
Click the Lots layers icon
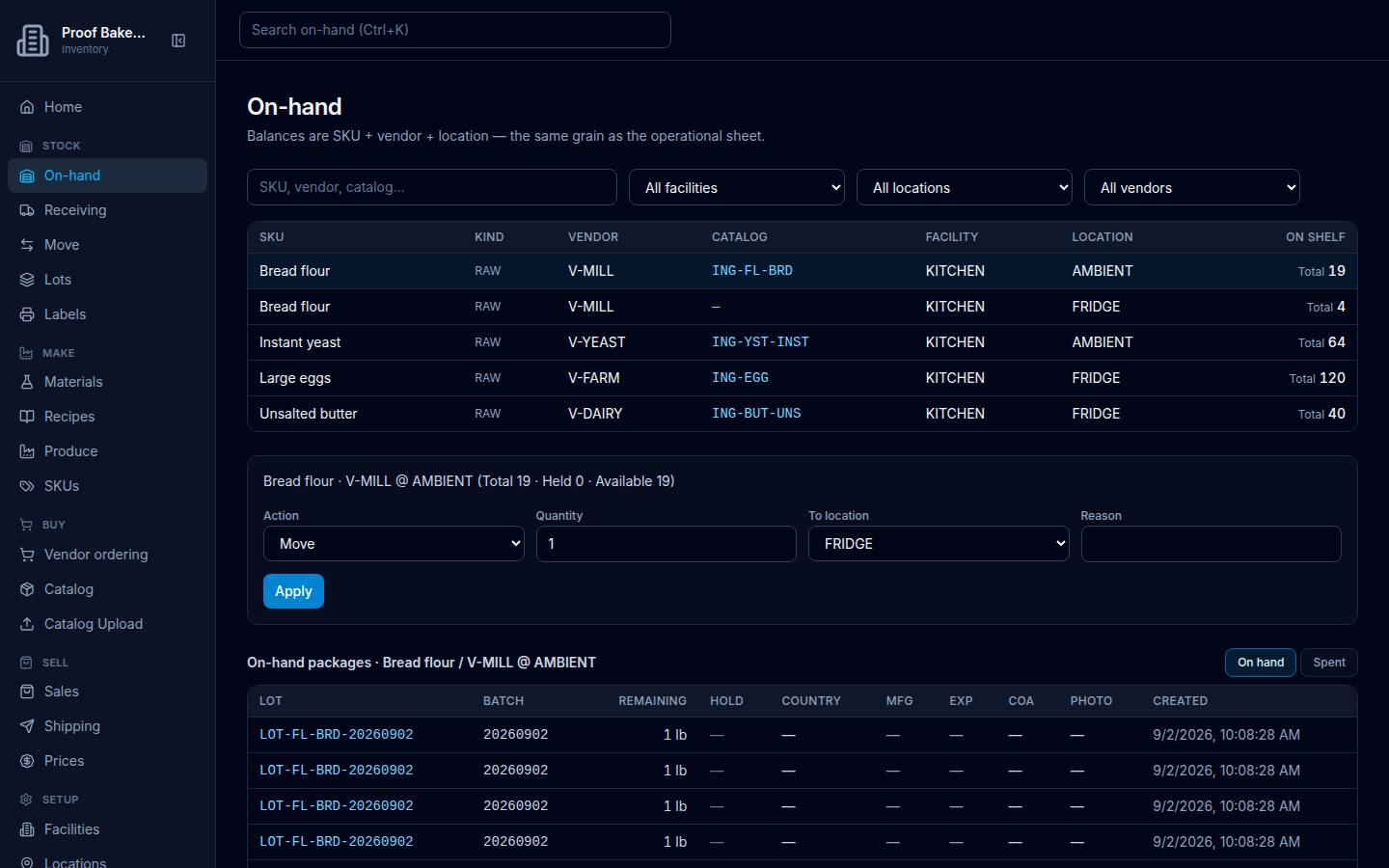(x=27, y=280)
